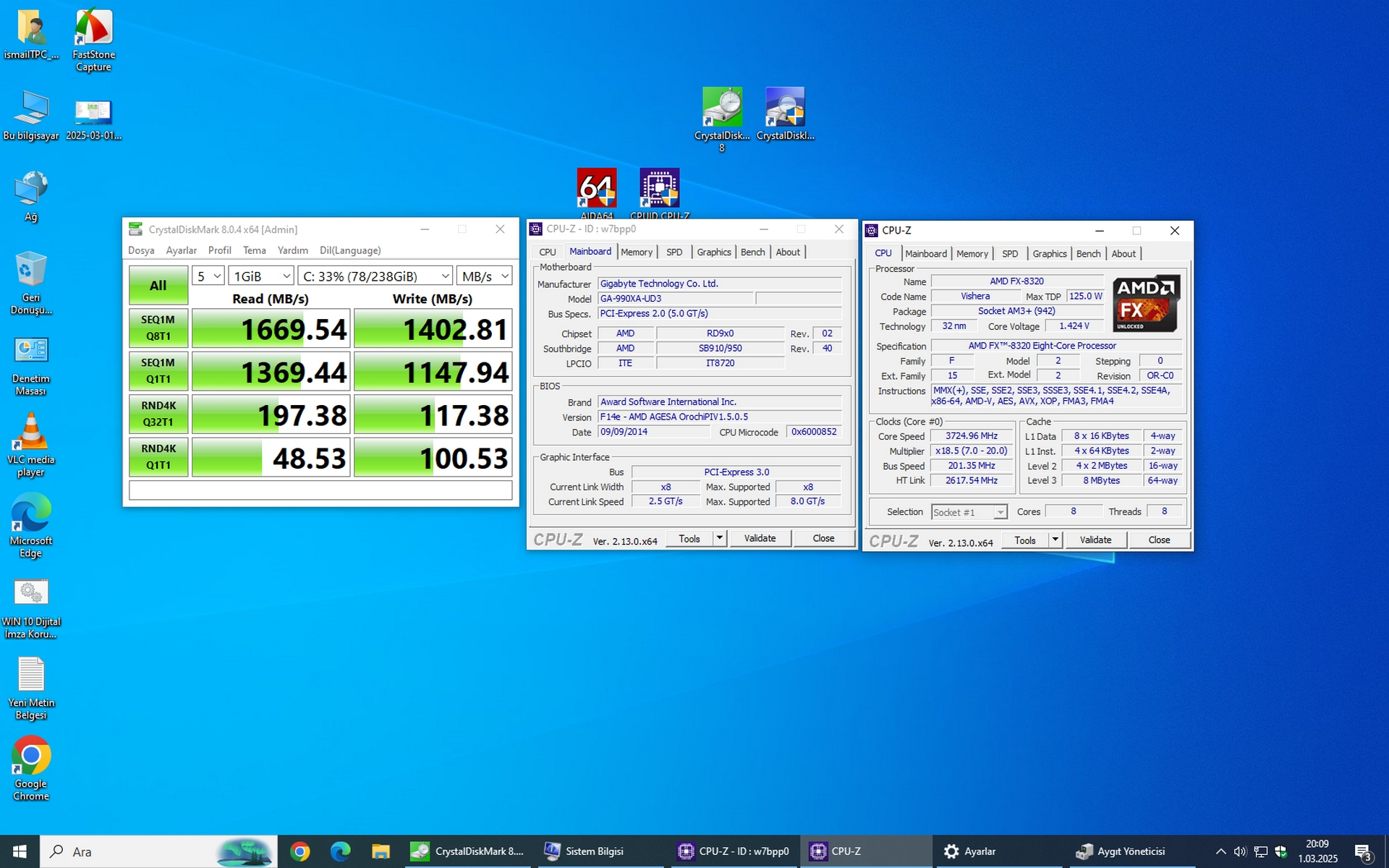Viewport: 1389px width, 868px height.
Task: Open the test size dropdown 1GiB
Action: (x=261, y=276)
